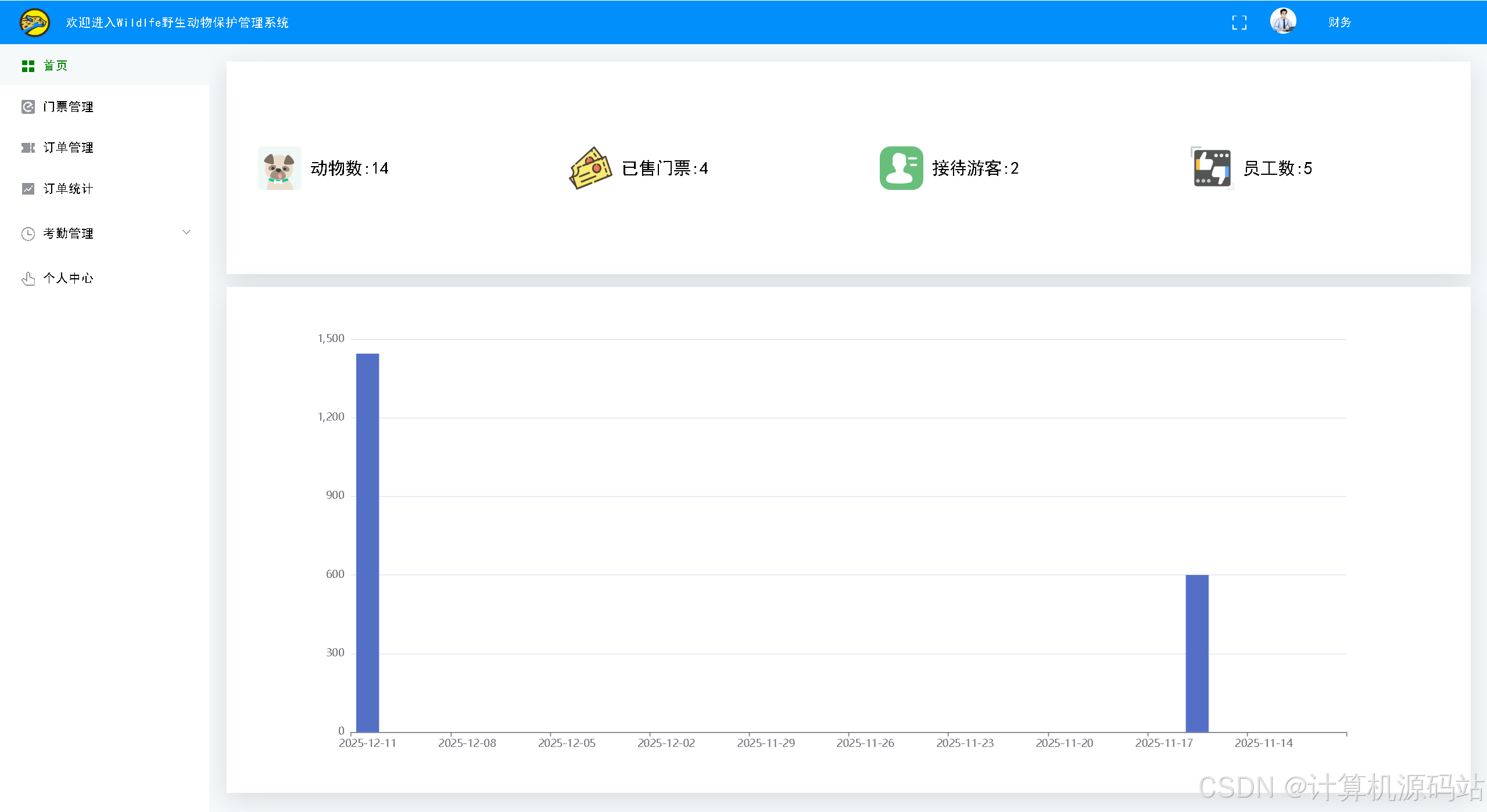The height and width of the screenshot is (812, 1487).
Task: Click the bar near 2025-11-17
Action: point(1197,653)
